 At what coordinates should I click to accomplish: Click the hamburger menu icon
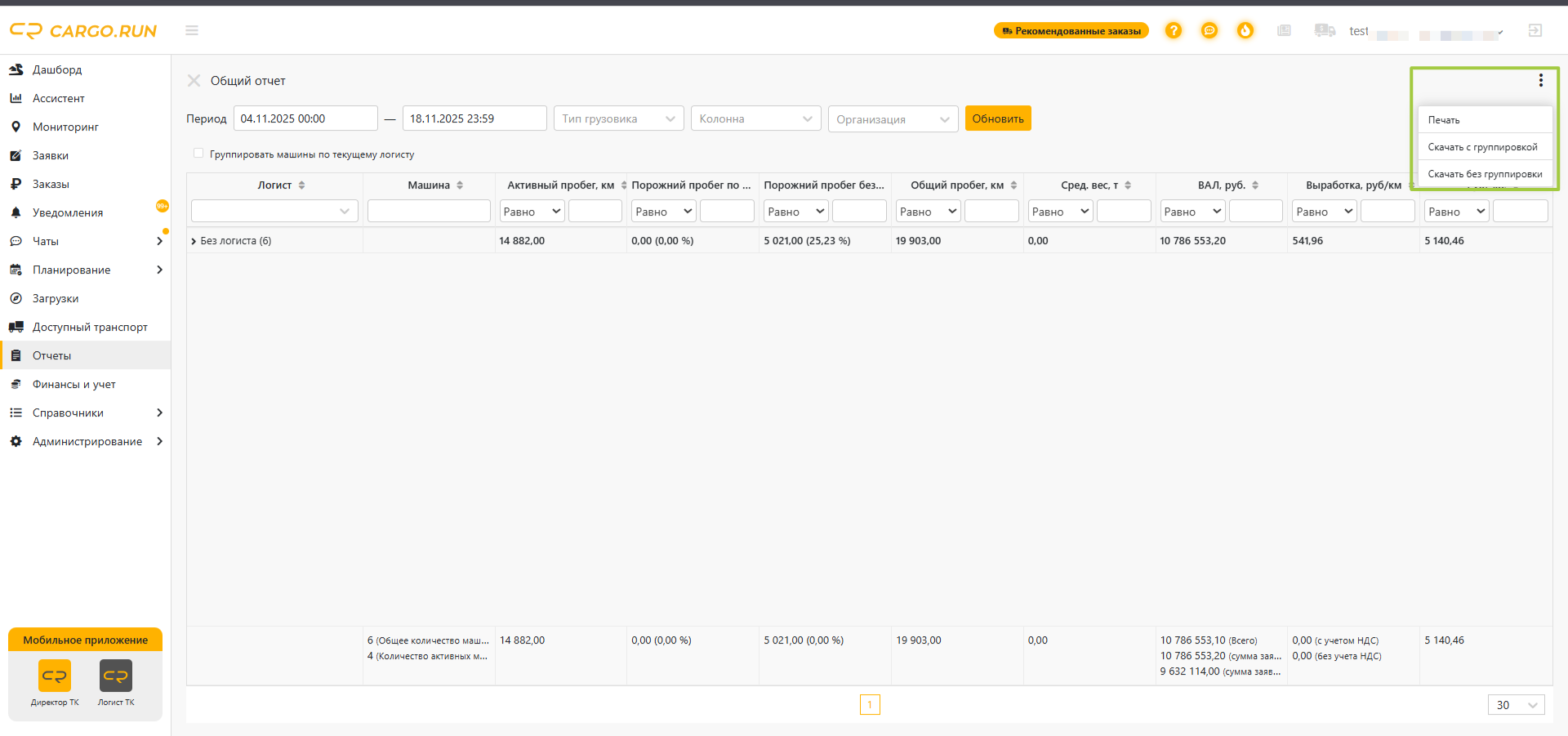(x=192, y=30)
